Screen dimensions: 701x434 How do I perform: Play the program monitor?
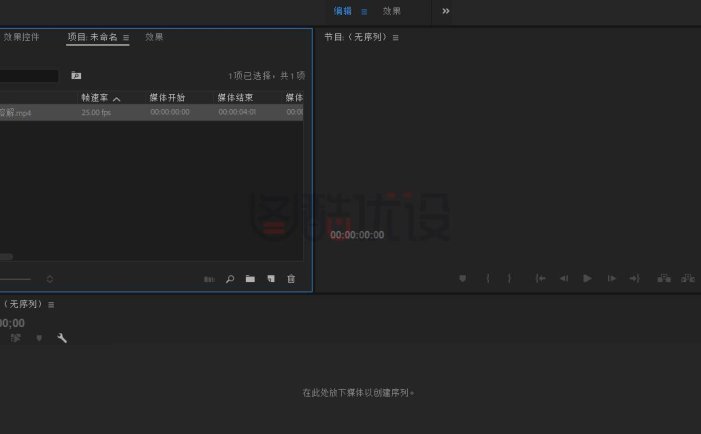(587, 278)
